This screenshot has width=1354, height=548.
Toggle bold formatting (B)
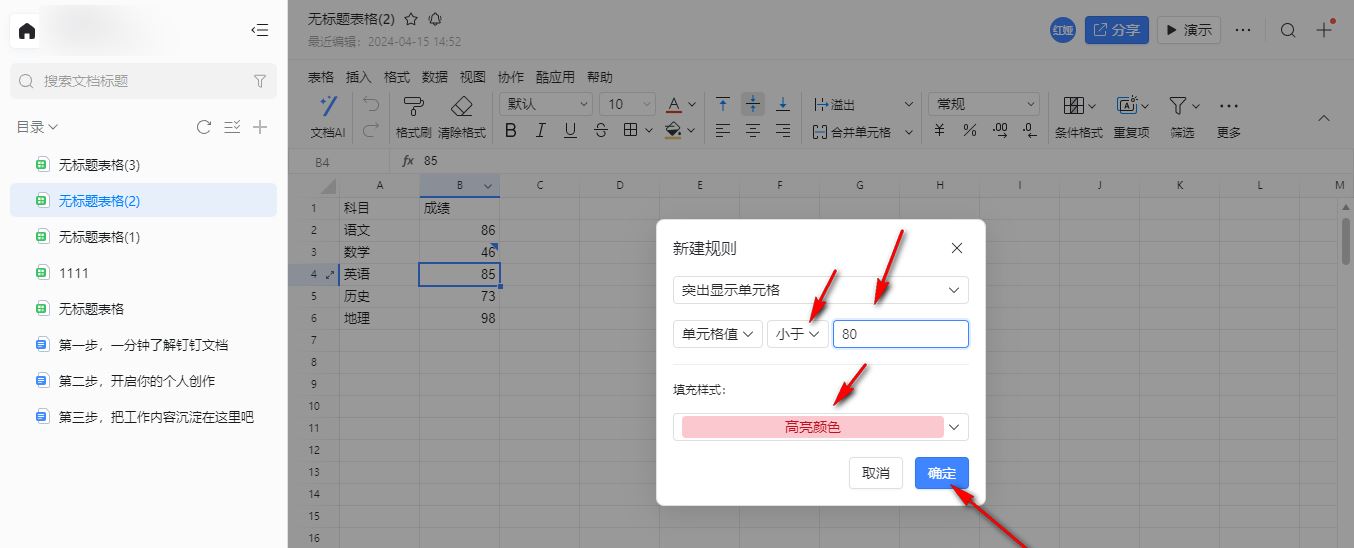point(511,131)
